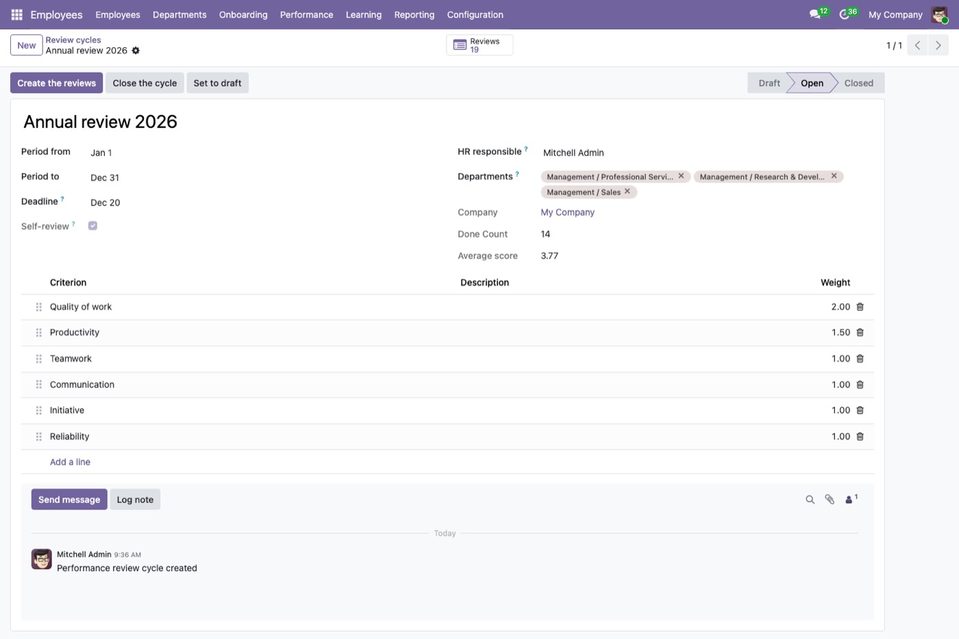Remove the Management / Research & Development tag
959x639 pixels.
(834, 176)
